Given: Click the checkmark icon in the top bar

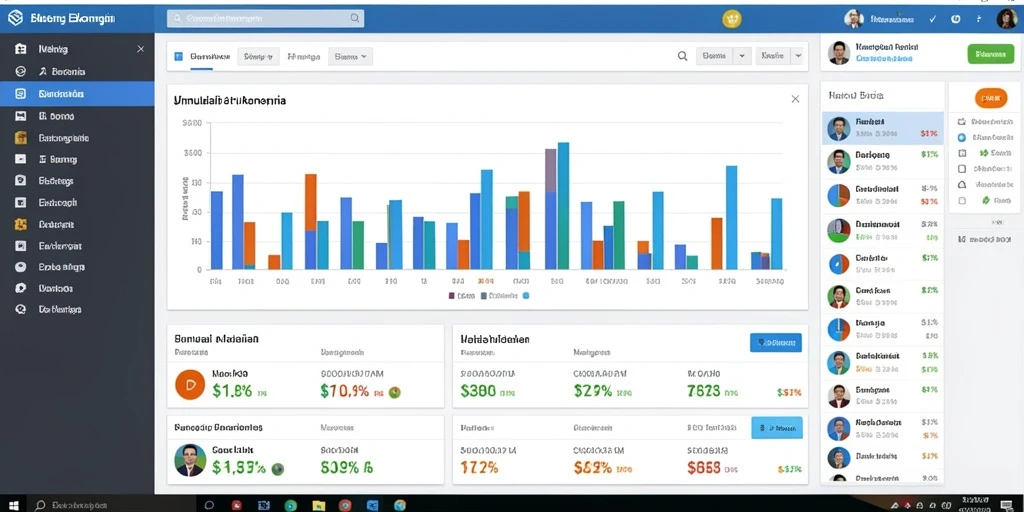Looking at the screenshot, I should coord(933,19).
